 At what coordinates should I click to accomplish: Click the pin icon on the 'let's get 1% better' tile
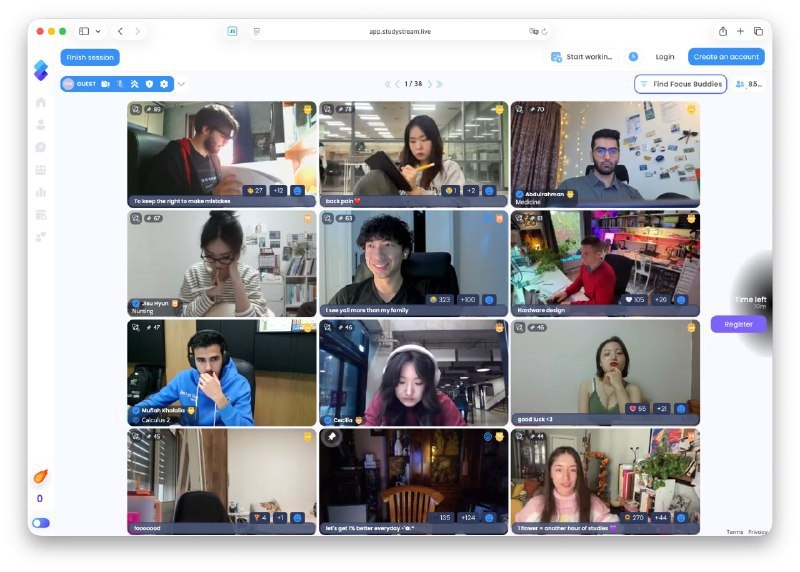coord(332,437)
